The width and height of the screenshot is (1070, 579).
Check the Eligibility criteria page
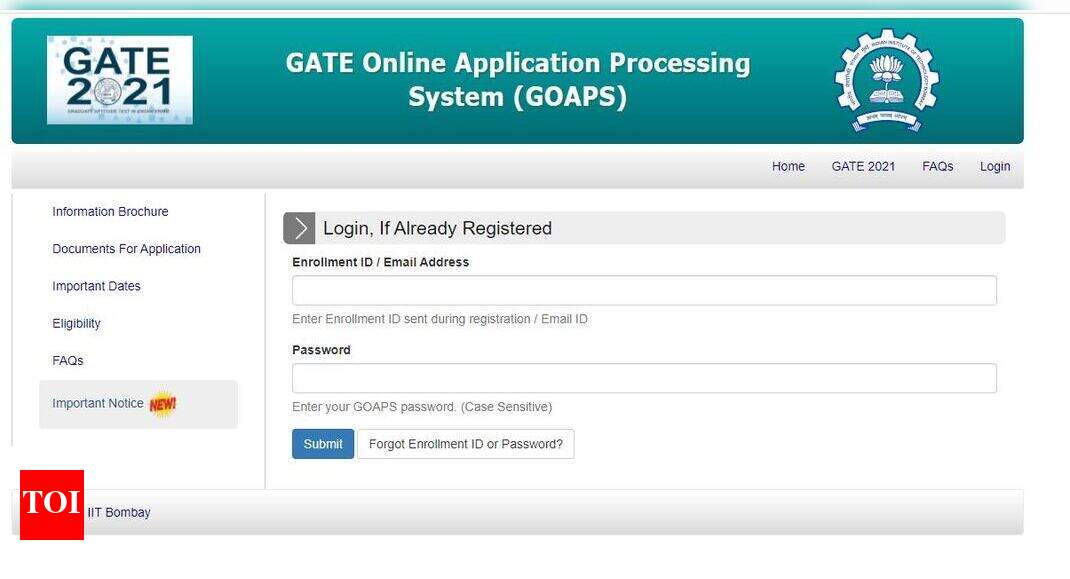click(x=76, y=323)
